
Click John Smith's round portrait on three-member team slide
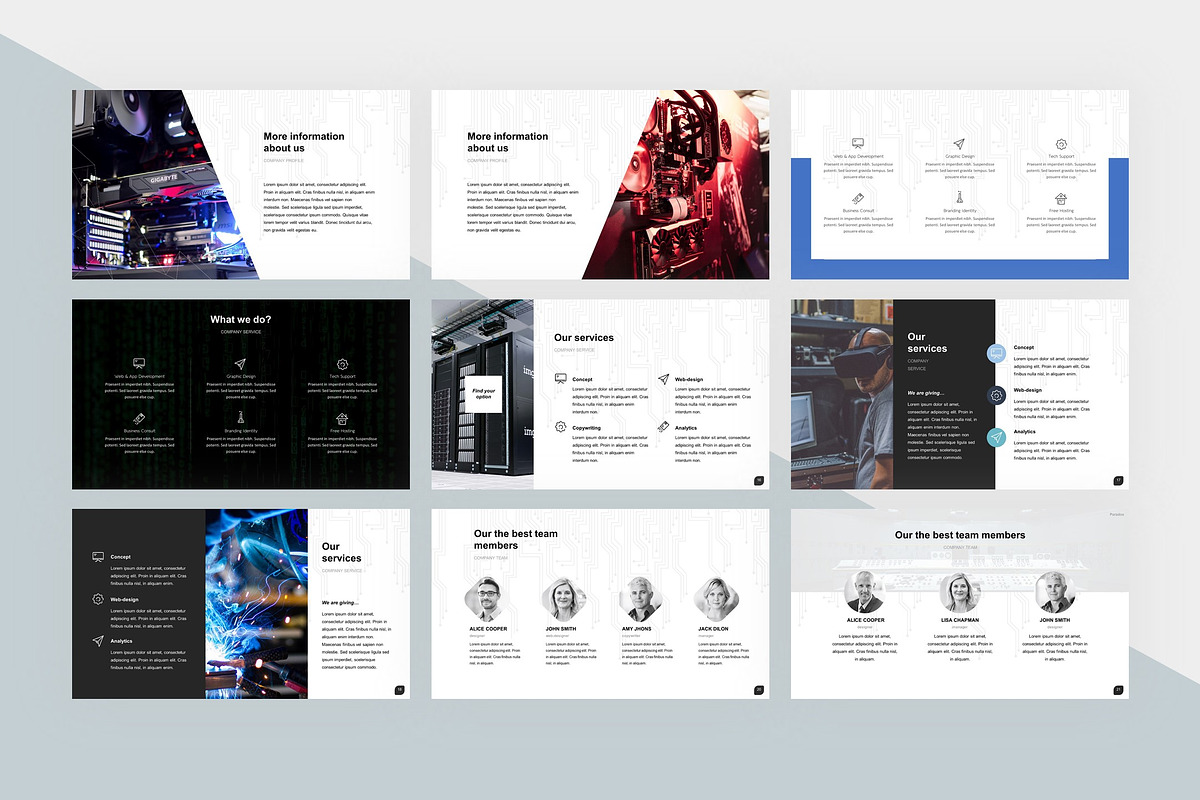tap(1055, 592)
